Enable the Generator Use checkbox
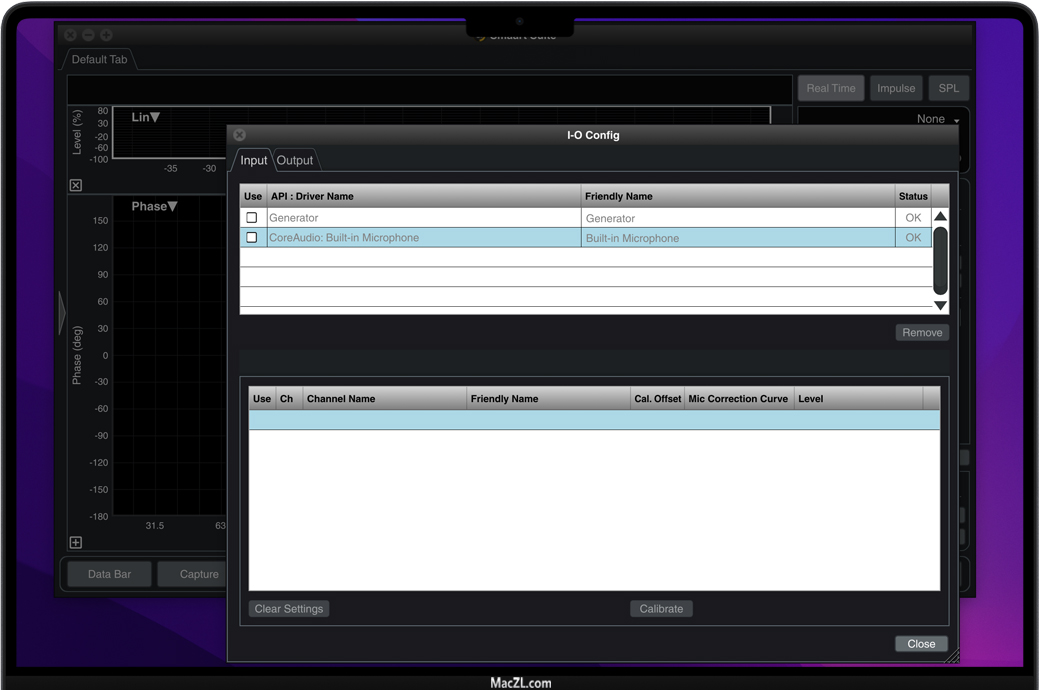 (252, 218)
